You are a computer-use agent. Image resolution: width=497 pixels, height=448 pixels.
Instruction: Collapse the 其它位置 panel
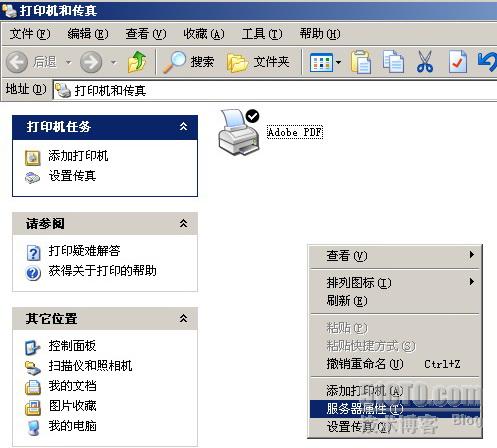point(183,318)
